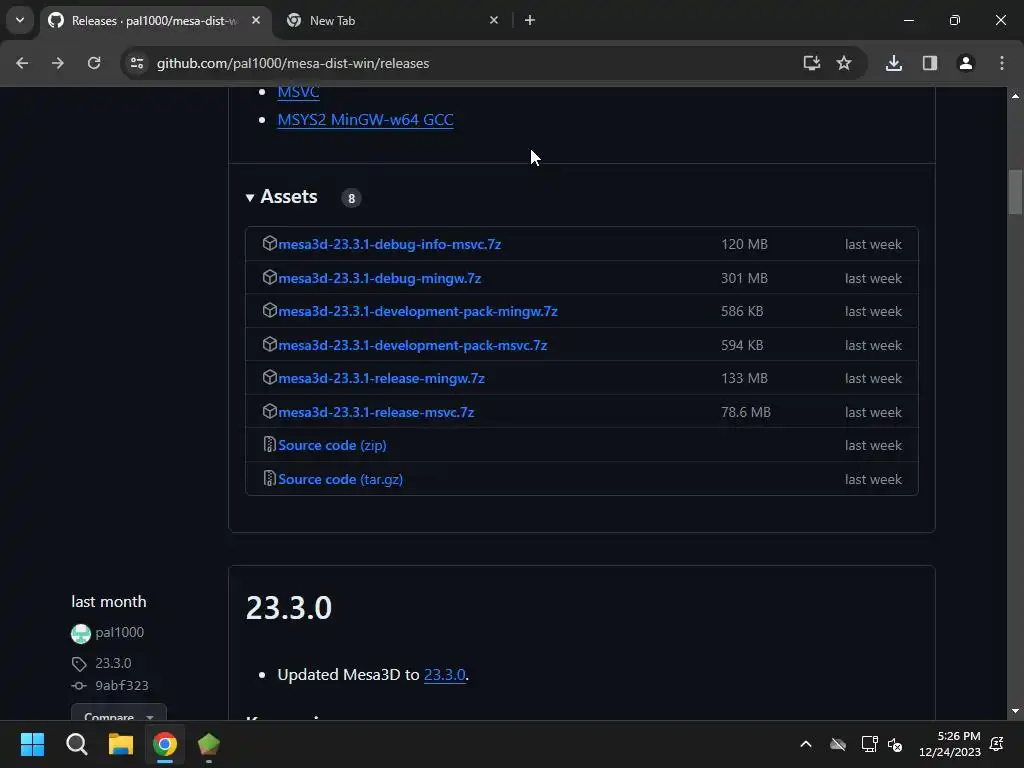The image size is (1024, 768).
Task: Open site information icon in address bar
Action: tap(137, 63)
